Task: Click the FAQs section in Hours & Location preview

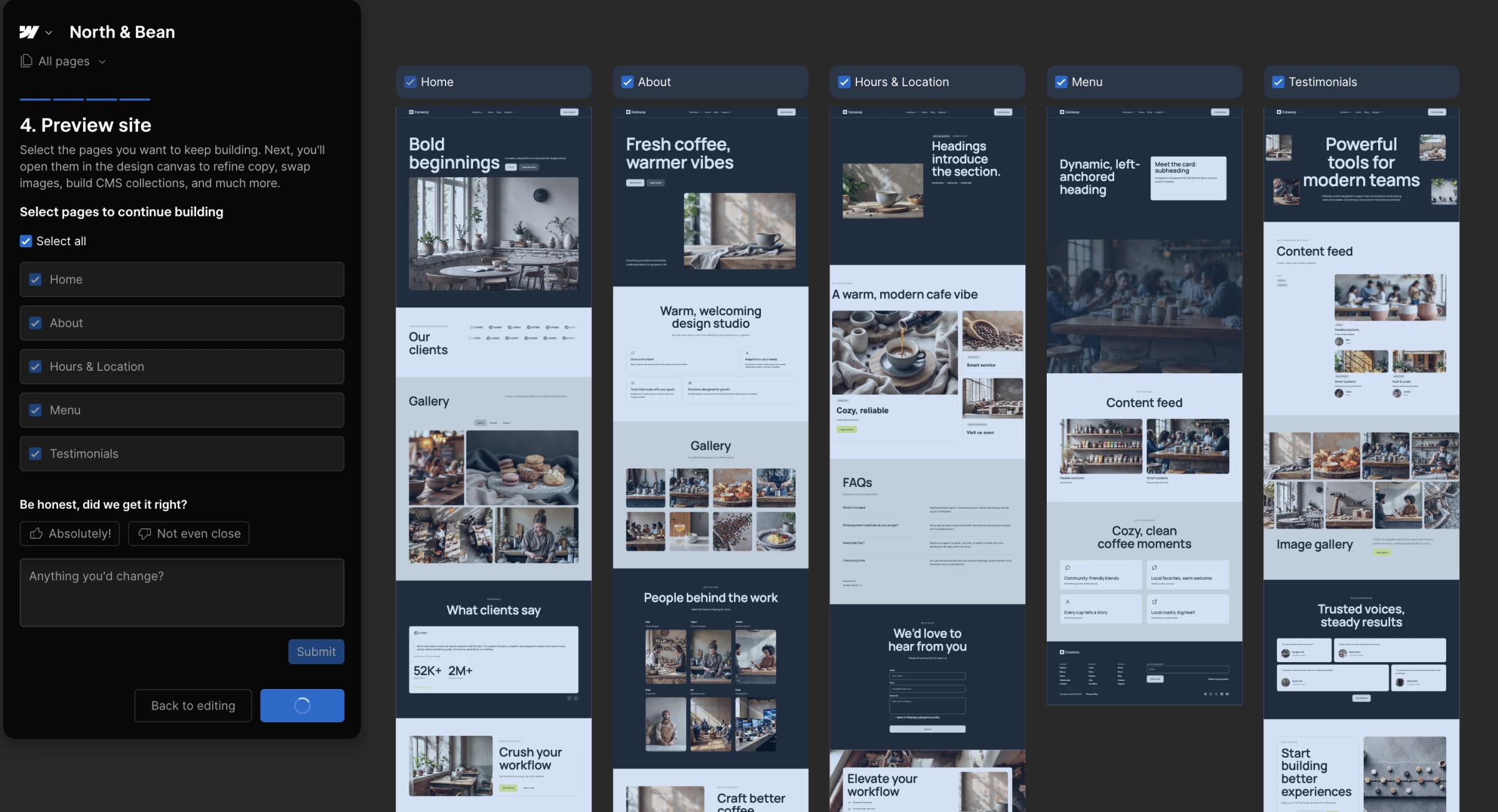Action: [927, 531]
